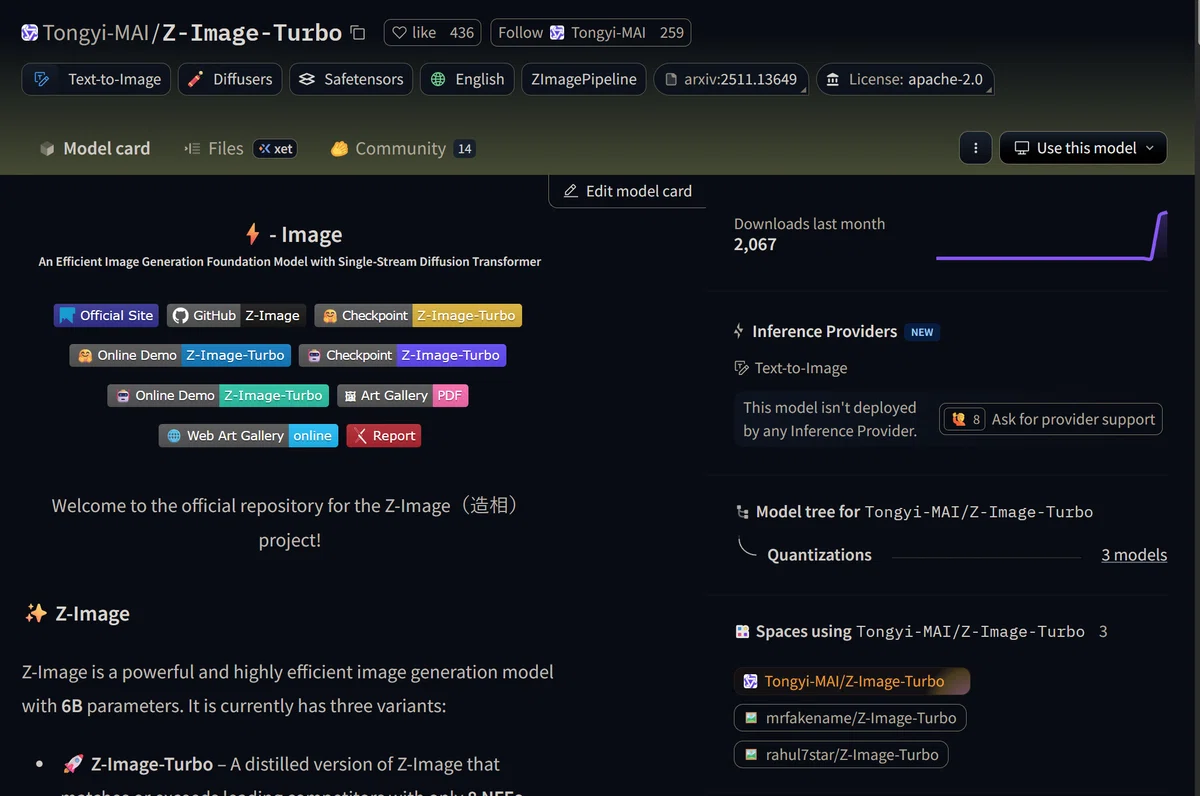Switch to the Files tab
Image resolution: width=1200 pixels, height=796 pixels.
click(x=240, y=148)
